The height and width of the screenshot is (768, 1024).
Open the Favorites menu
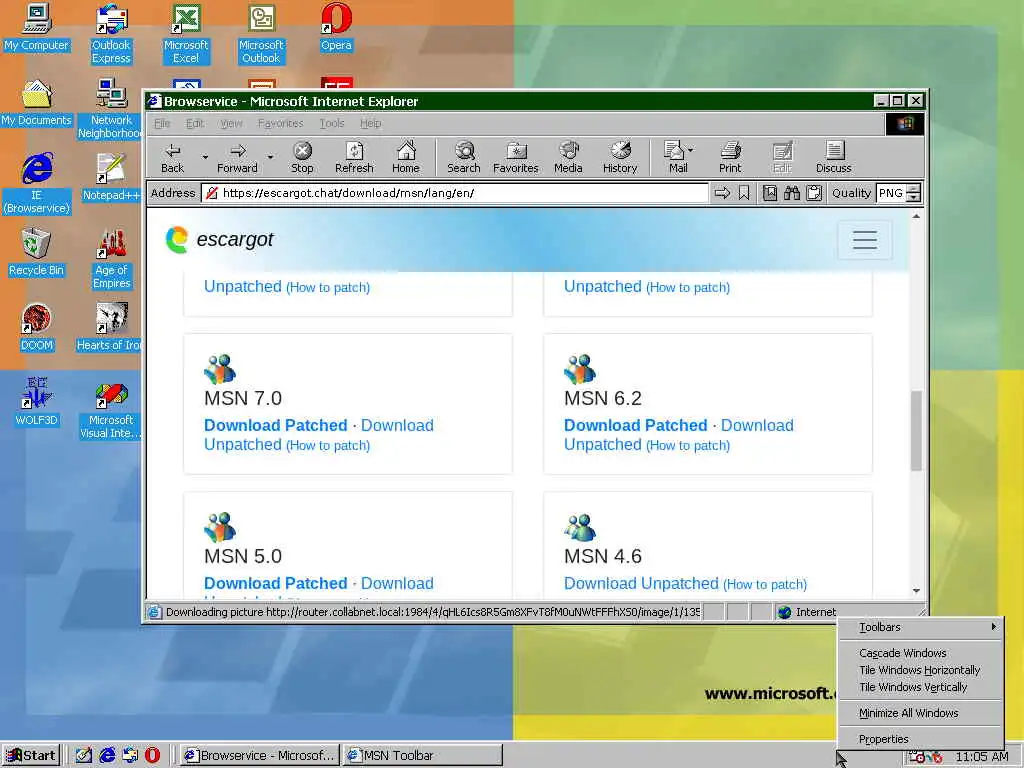pos(280,123)
